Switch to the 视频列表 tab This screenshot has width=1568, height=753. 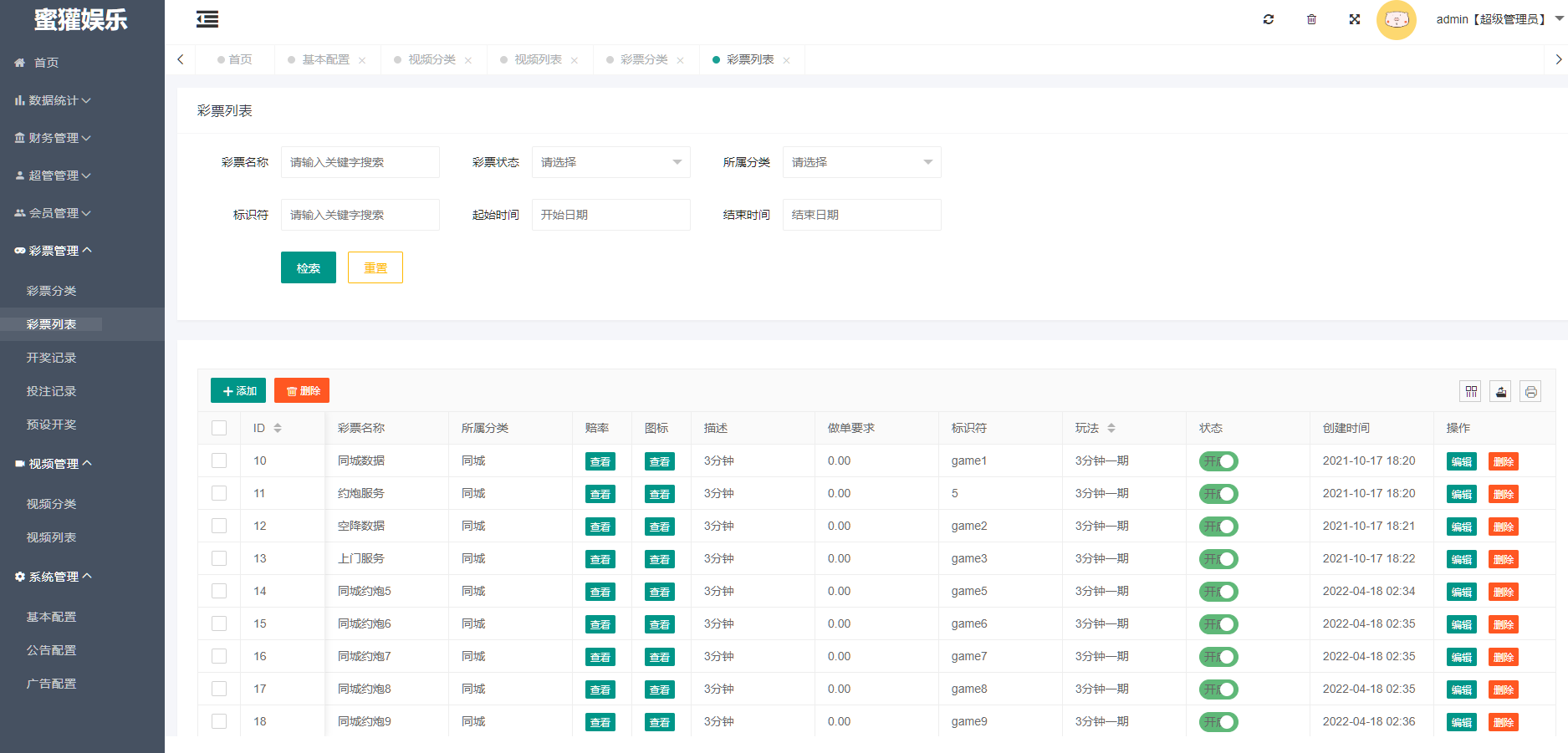(538, 60)
